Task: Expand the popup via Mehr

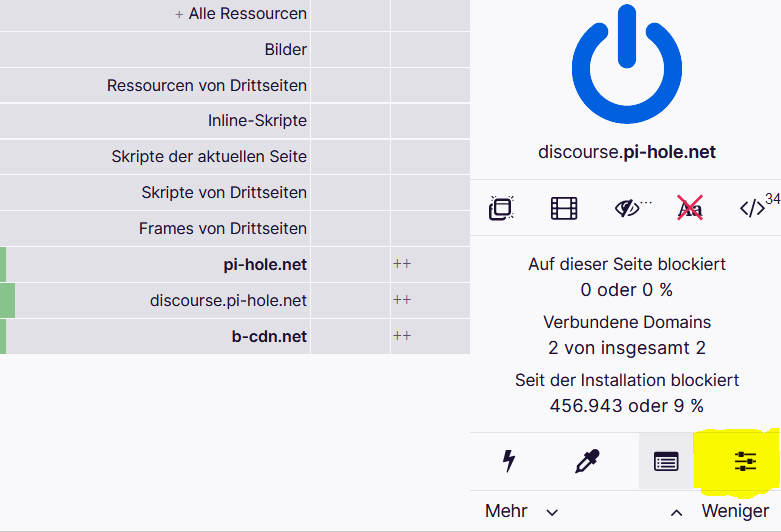Action: pyautogui.click(x=521, y=511)
